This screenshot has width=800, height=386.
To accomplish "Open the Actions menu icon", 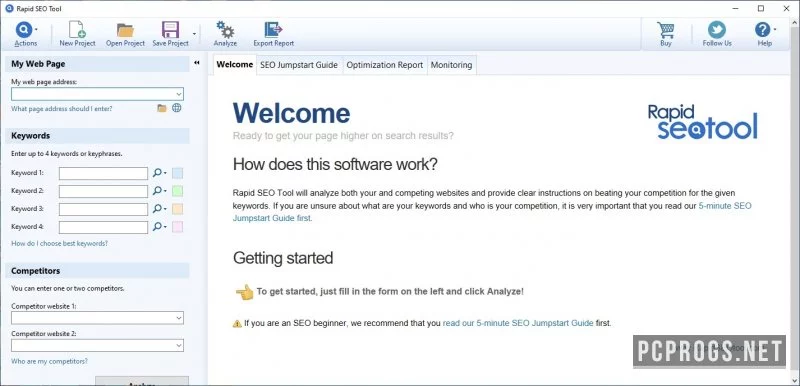I will coord(24,30).
